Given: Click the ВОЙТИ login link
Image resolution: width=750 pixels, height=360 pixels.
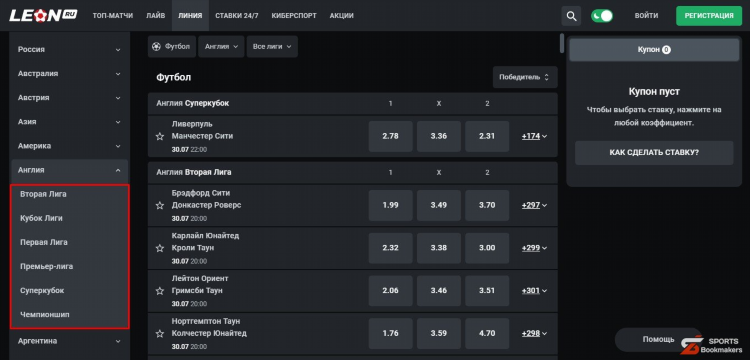Looking at the screenshot, I should 646,16.
